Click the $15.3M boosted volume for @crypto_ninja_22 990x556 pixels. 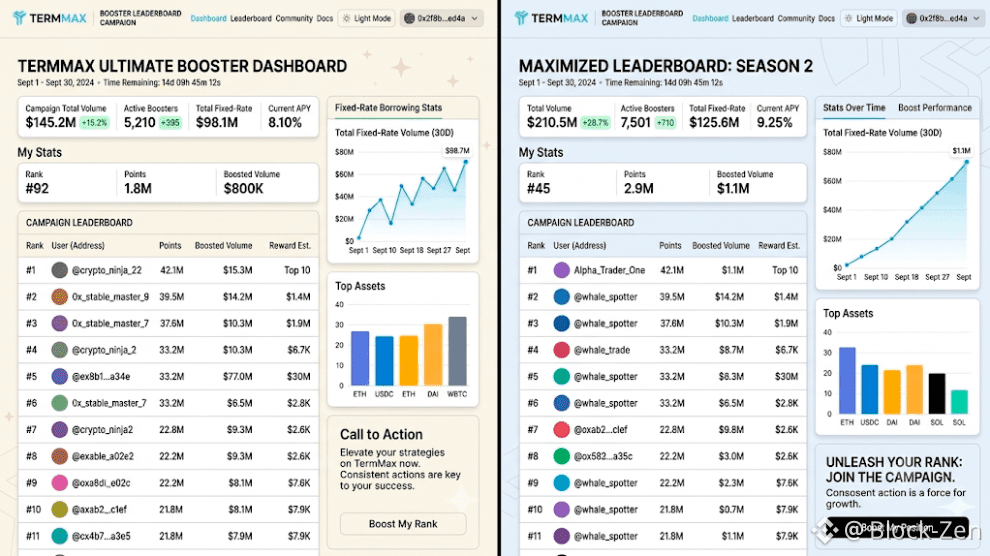pos(237,270)
